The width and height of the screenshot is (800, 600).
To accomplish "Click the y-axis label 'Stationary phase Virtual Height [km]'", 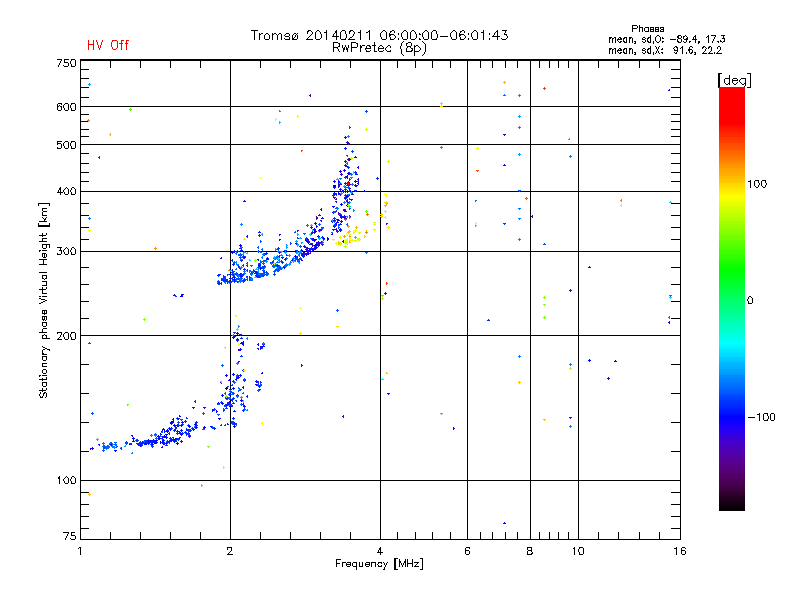I will tap(43, 301).
